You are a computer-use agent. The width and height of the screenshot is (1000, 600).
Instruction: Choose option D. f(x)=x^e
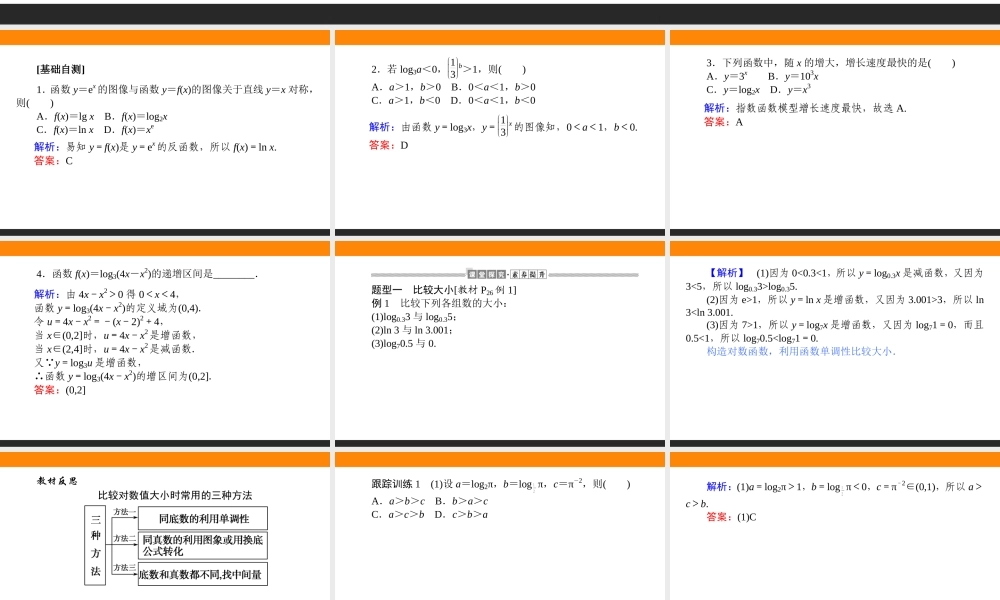click(x=129, y=130)
